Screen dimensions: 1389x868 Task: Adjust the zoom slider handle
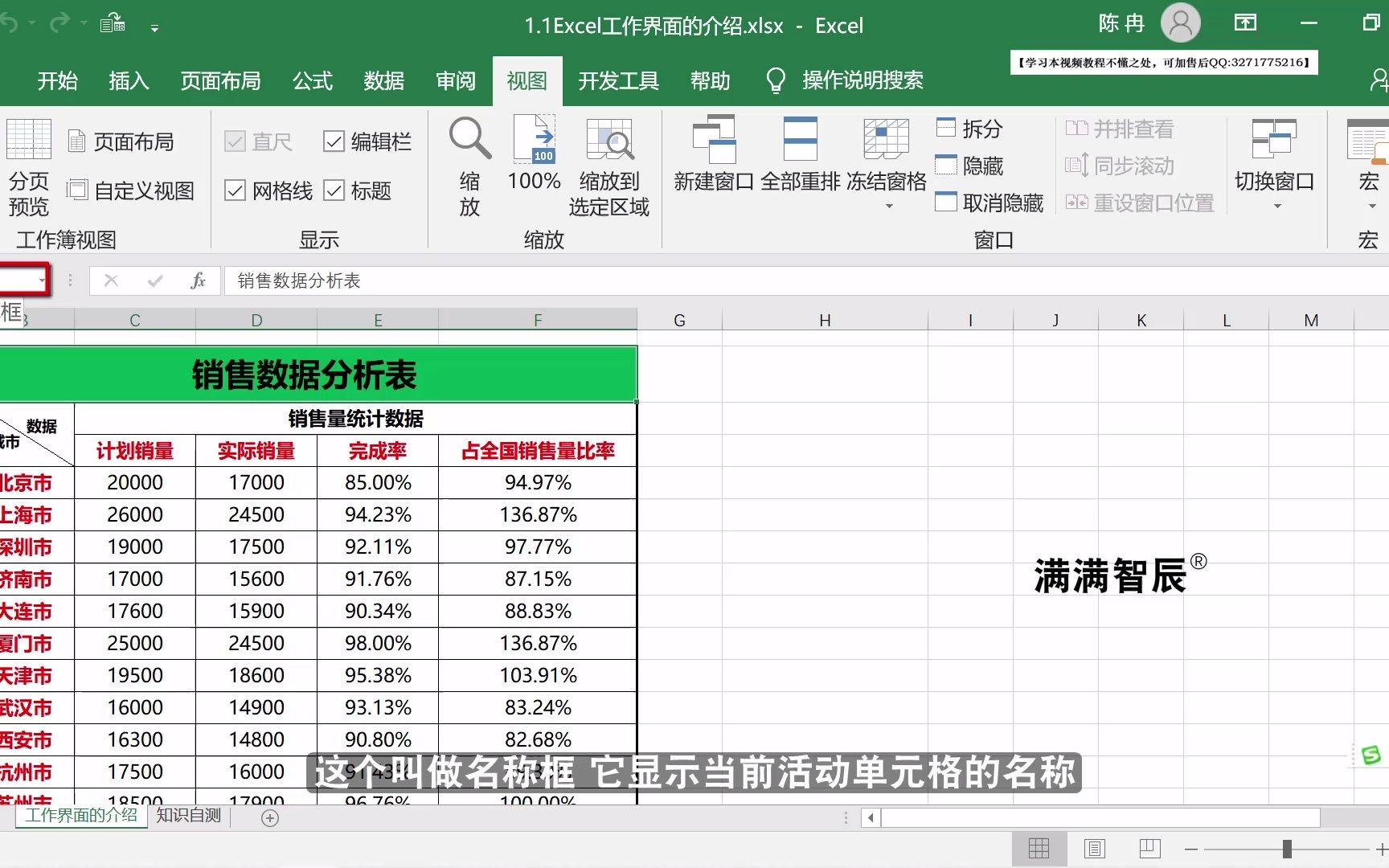click(1287, 849)
